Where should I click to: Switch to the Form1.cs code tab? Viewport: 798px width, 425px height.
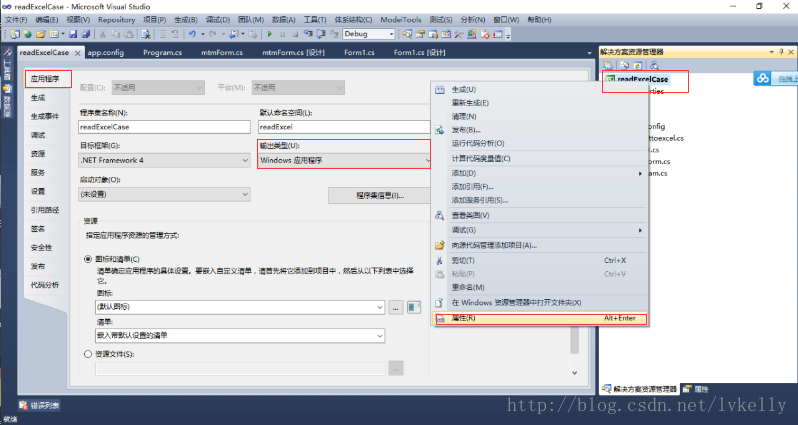coord(359,52)
